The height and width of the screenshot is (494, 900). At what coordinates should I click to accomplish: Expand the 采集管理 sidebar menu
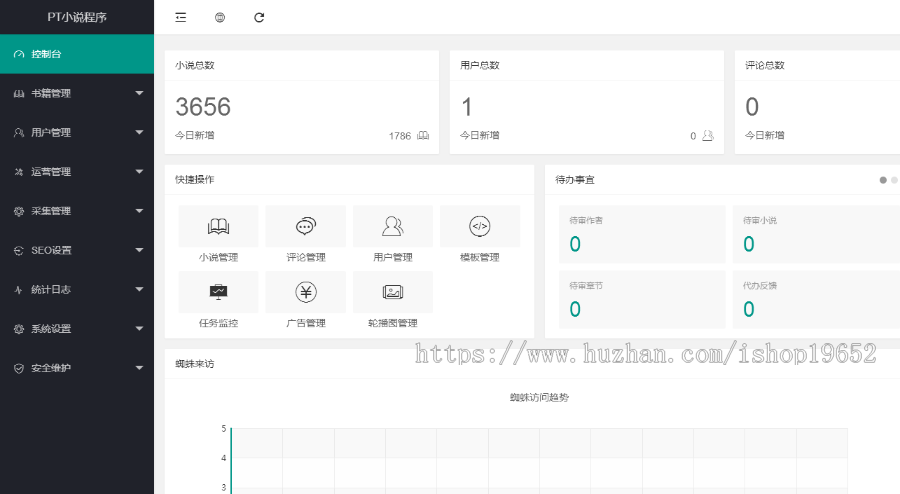pyautogui.click(x=77, y=211)
